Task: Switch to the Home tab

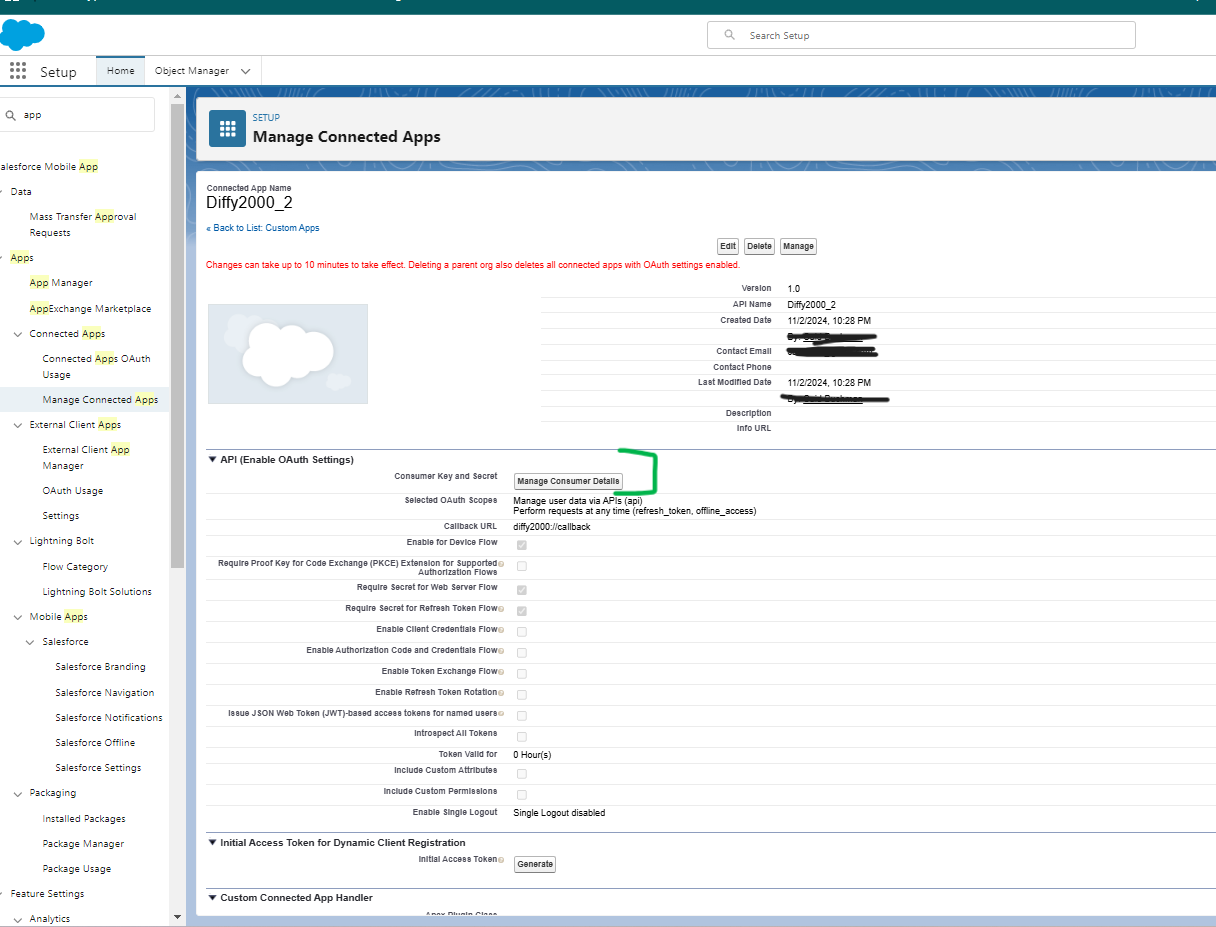Action: pos(120,71)
